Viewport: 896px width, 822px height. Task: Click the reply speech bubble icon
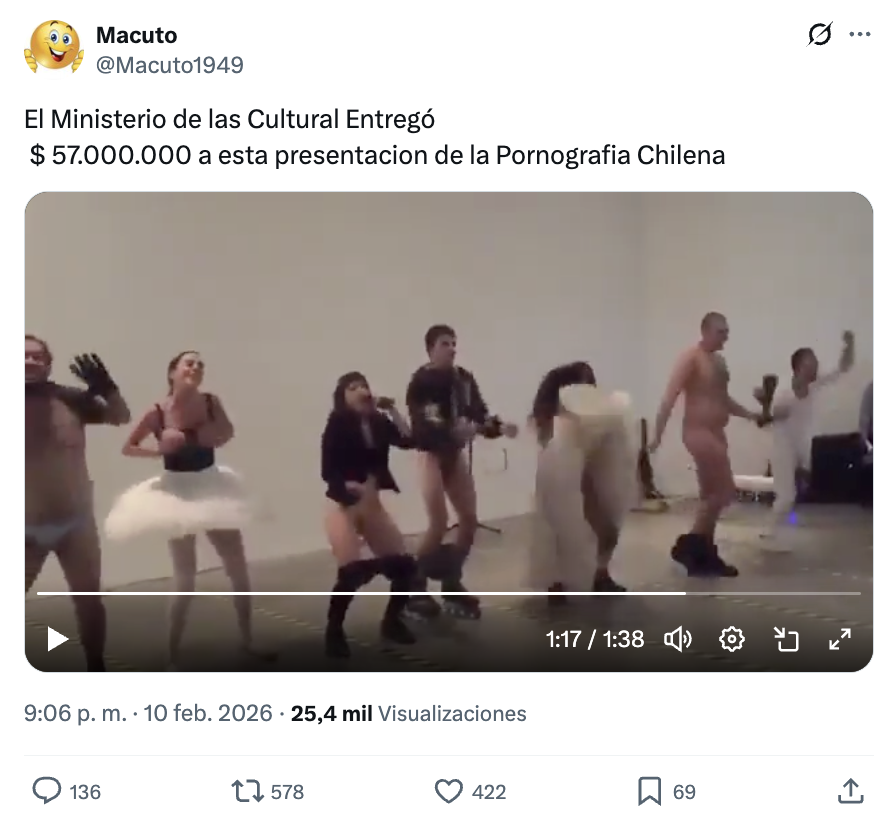46,791
